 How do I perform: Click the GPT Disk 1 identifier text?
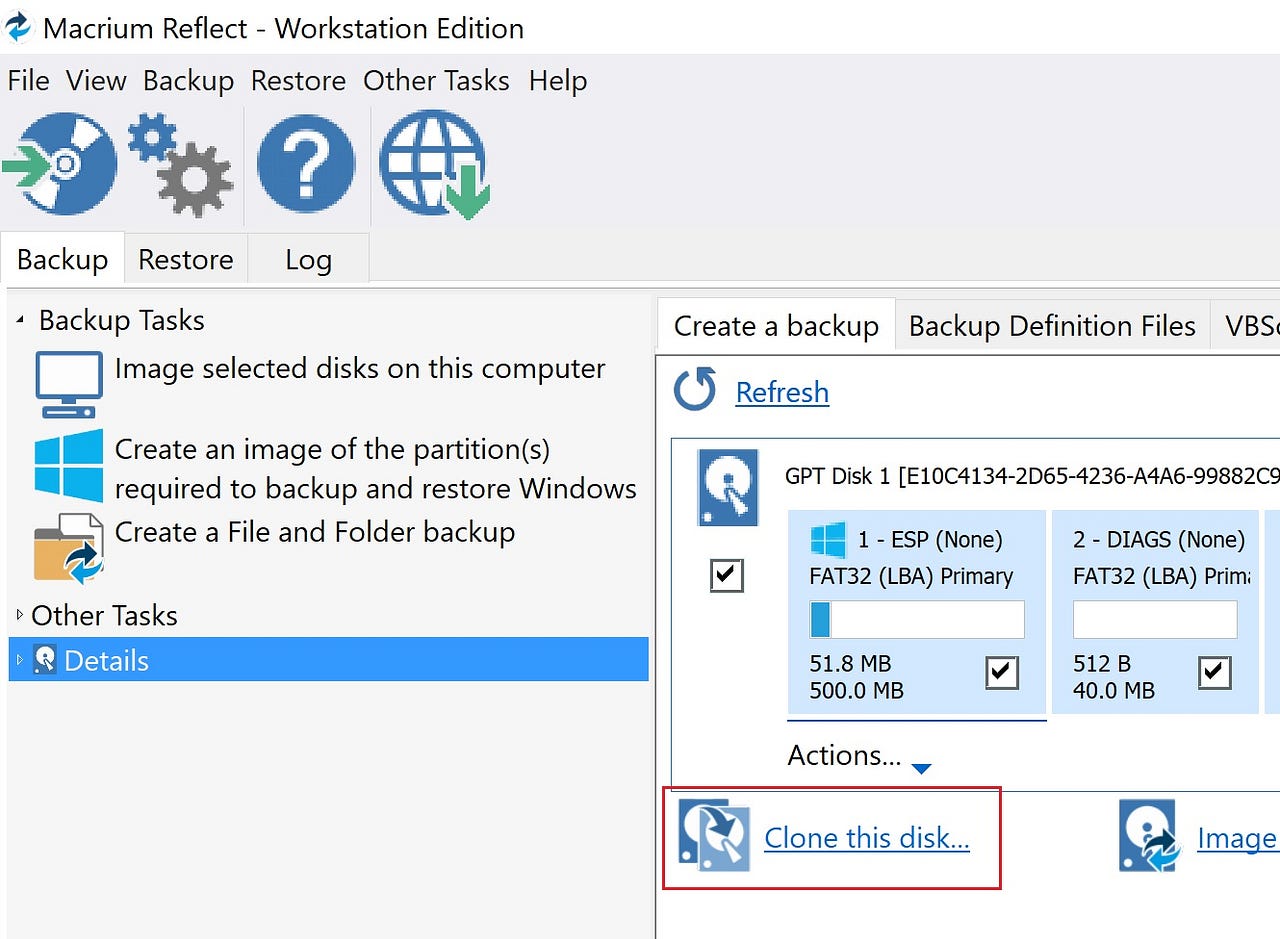[x=1032, y=476]
